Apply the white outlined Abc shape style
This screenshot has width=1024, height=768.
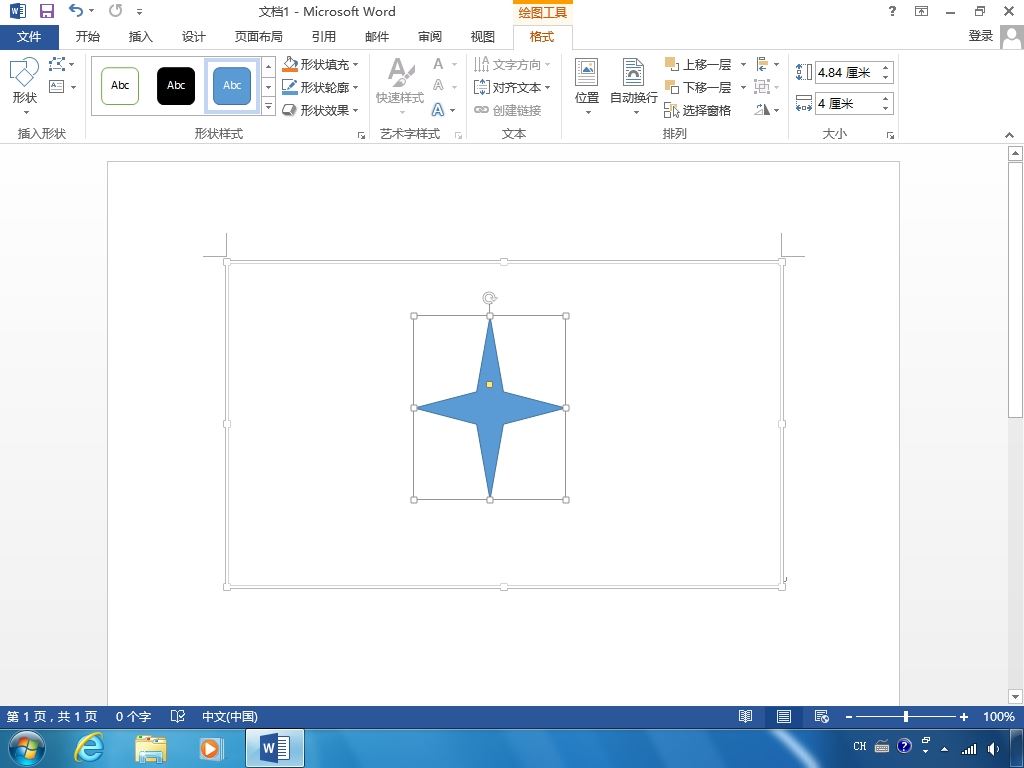coord(120,86)
